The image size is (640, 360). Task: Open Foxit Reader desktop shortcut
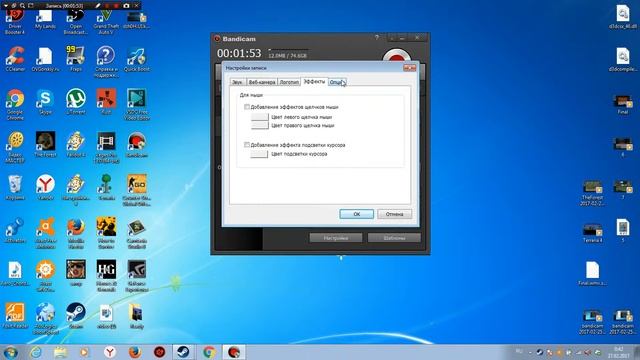point(15,316)
